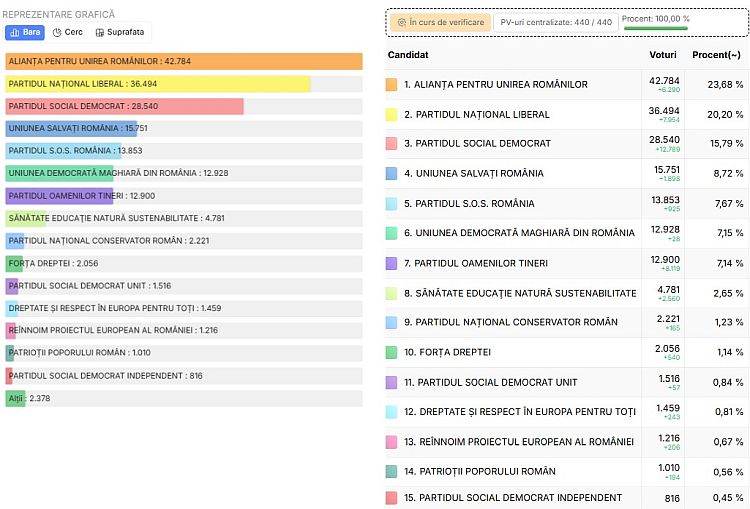Image resolution: width=750 pixels, height=509 pixels.
Task: Switch to the Suprafata chart view
Action: pos(120,33)
